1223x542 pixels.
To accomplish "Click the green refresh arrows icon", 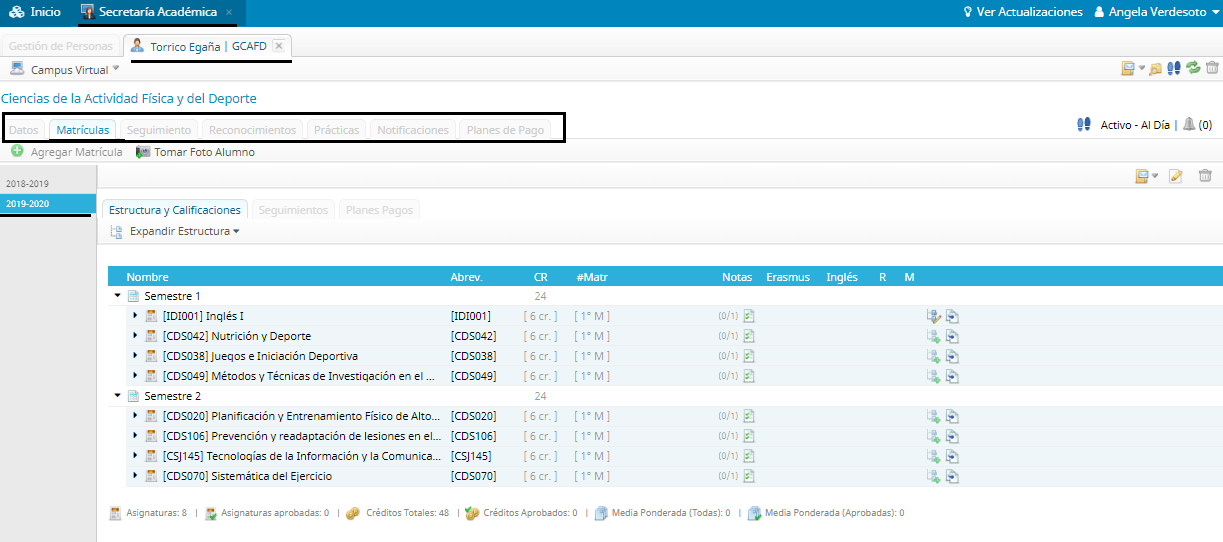I will [1193, 68].
